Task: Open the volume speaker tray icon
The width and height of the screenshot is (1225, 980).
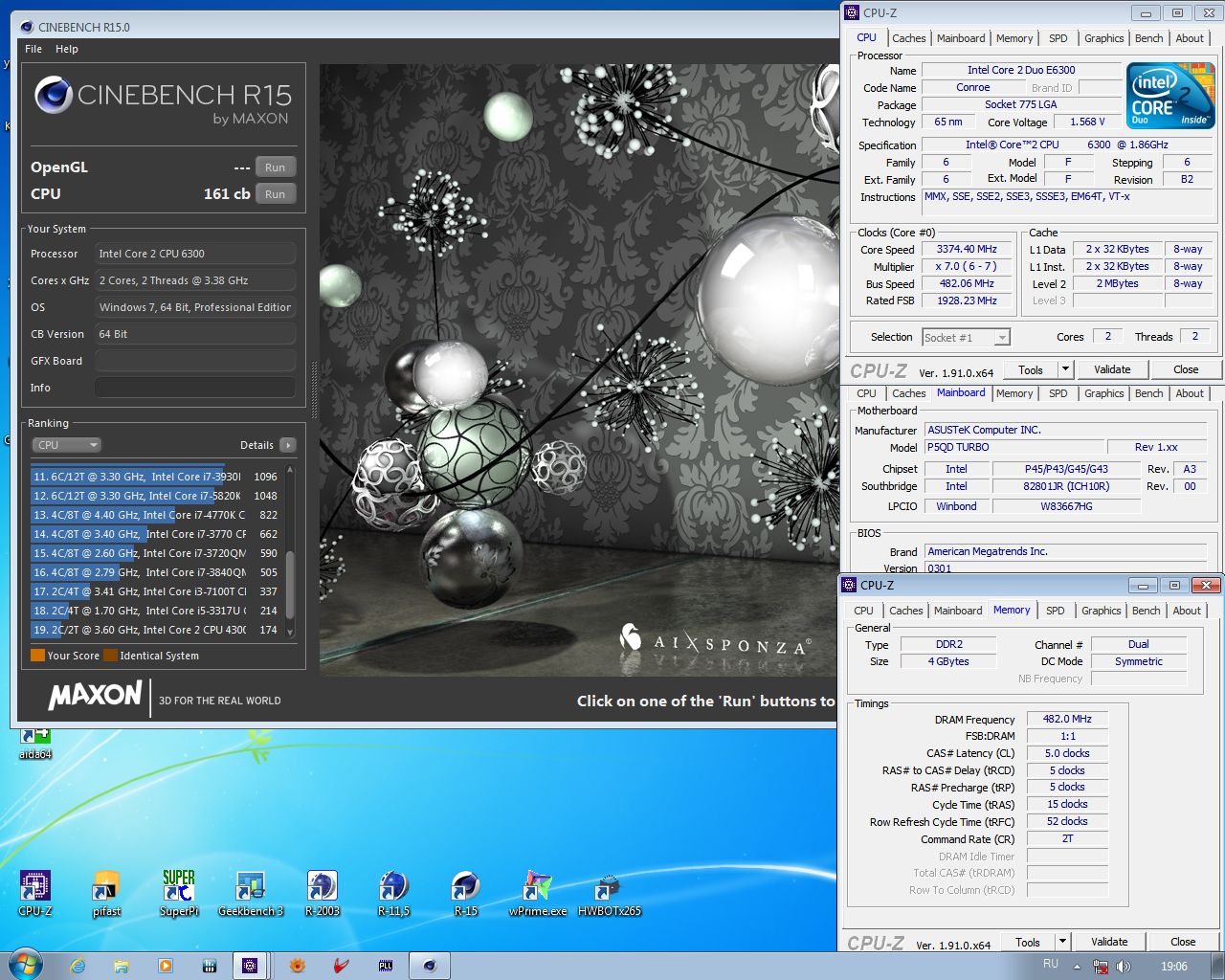Action: point(1123,967)
